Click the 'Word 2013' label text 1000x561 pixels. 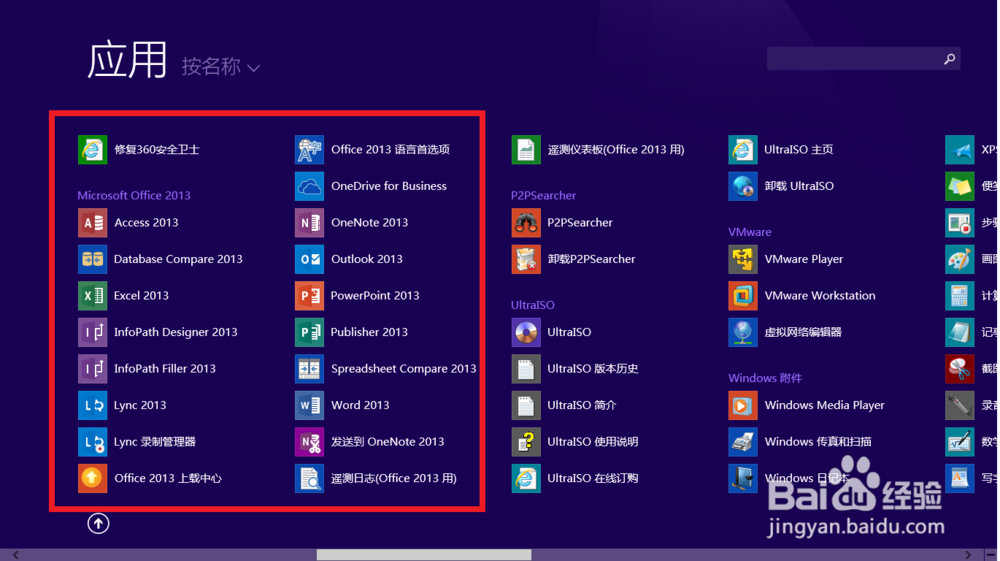(360, 405)
